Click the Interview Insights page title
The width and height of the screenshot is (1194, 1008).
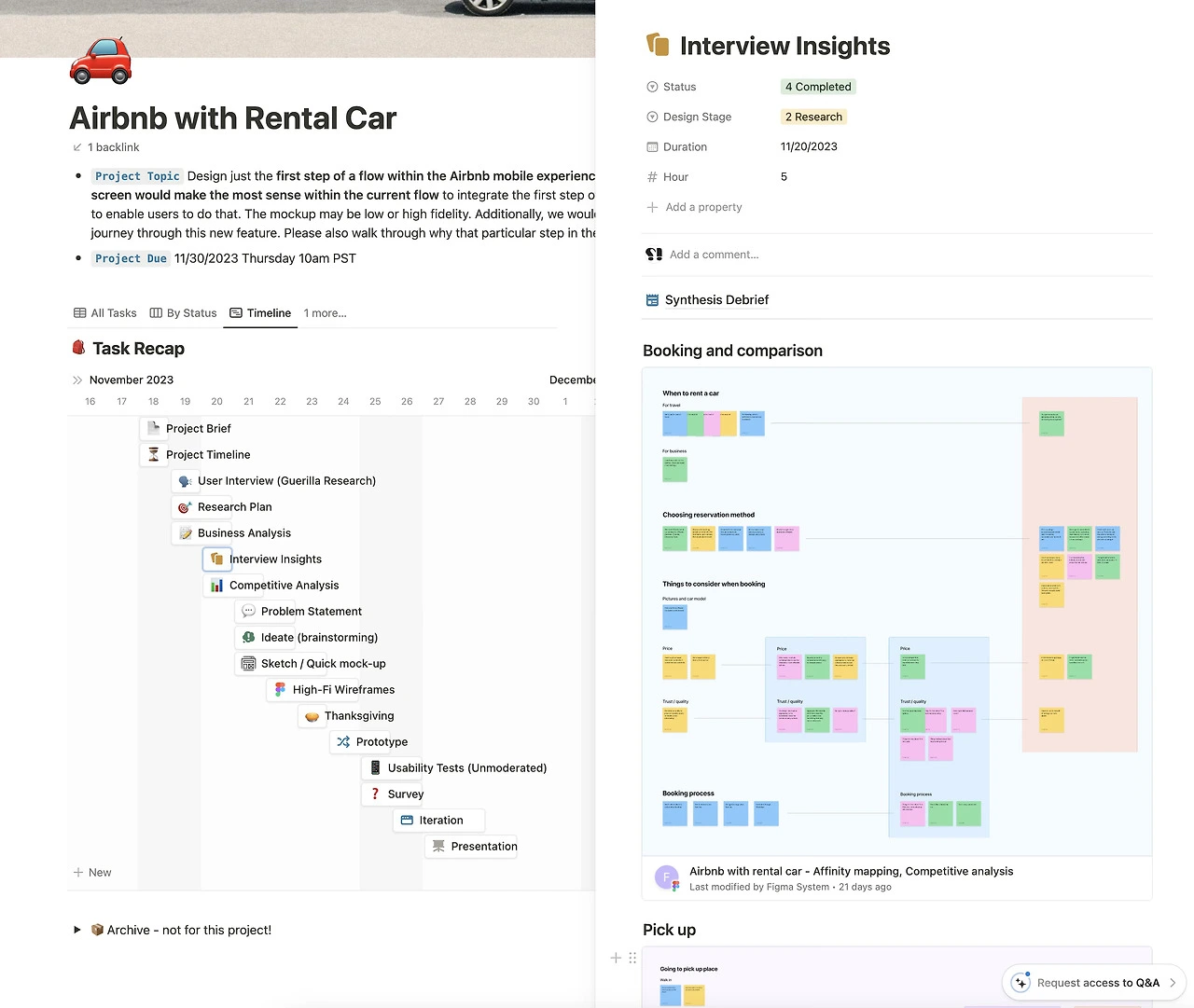coord(784,46)
